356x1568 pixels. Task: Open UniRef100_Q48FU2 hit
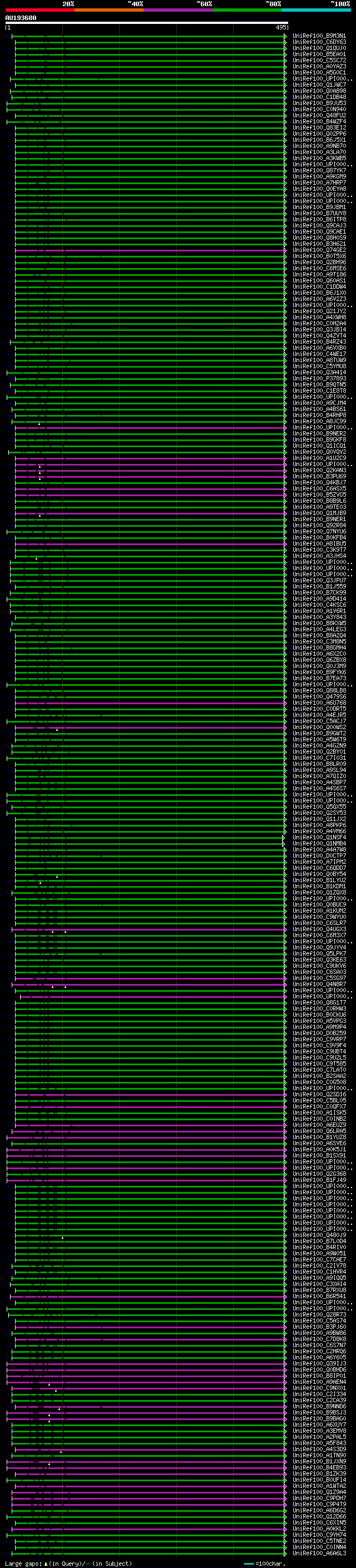pyautogui.click(x=319, y=116)
